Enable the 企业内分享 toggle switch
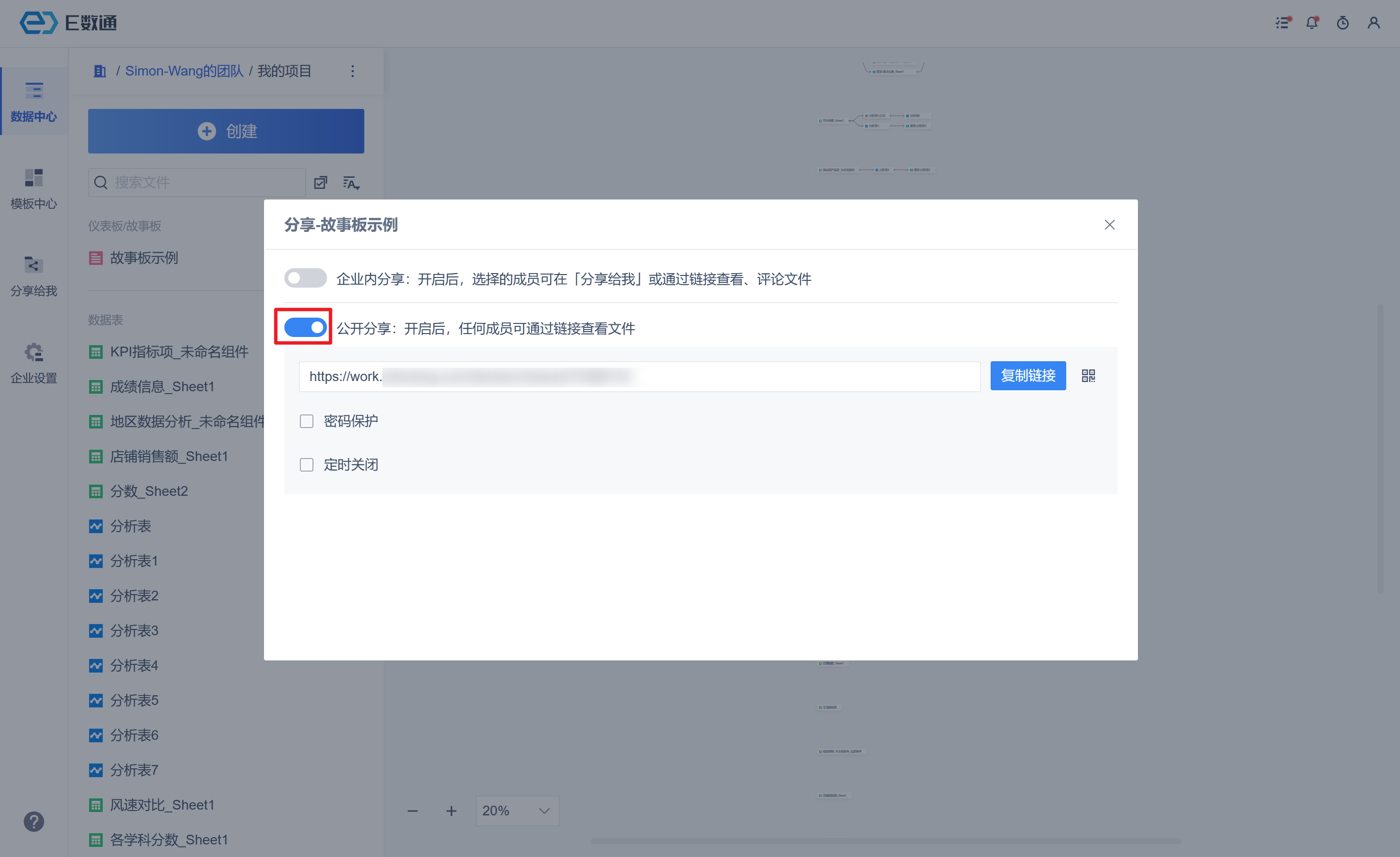1400x857 pixels. pos(305,278)
